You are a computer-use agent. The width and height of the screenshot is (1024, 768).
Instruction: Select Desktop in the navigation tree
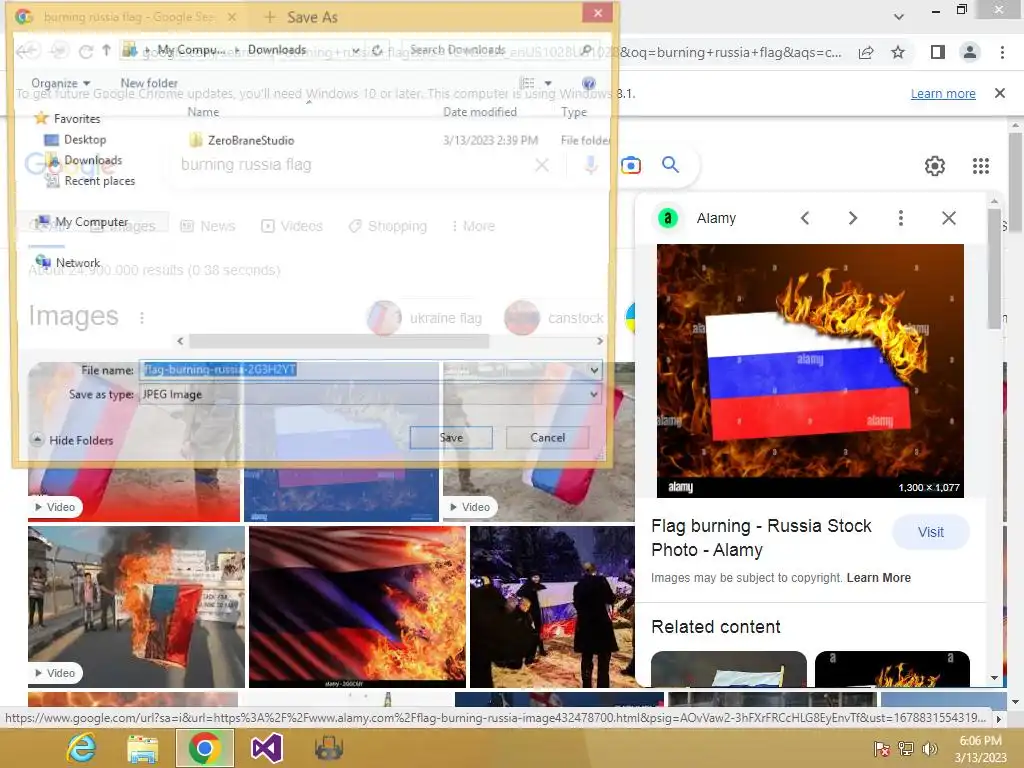pyautogui.click(x=75, y=139)
